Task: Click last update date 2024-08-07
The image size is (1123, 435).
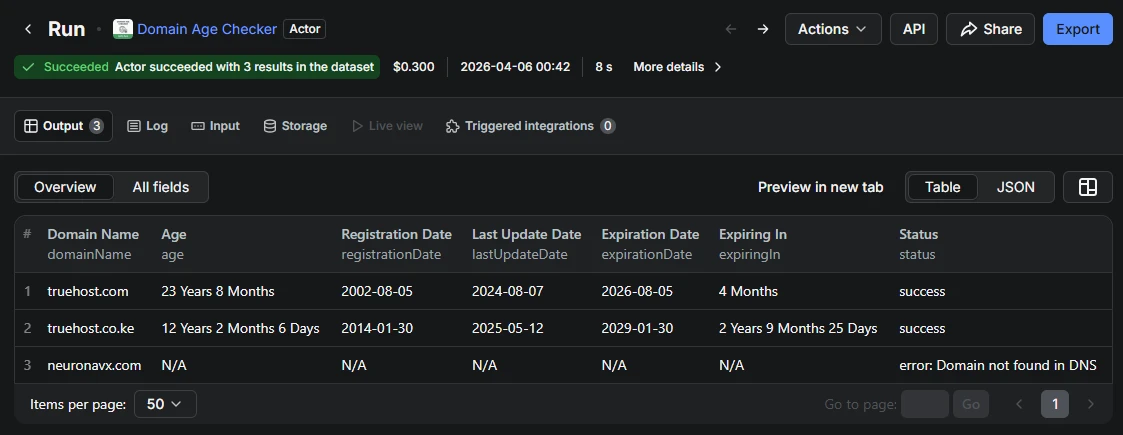Action: pos(508,292)
